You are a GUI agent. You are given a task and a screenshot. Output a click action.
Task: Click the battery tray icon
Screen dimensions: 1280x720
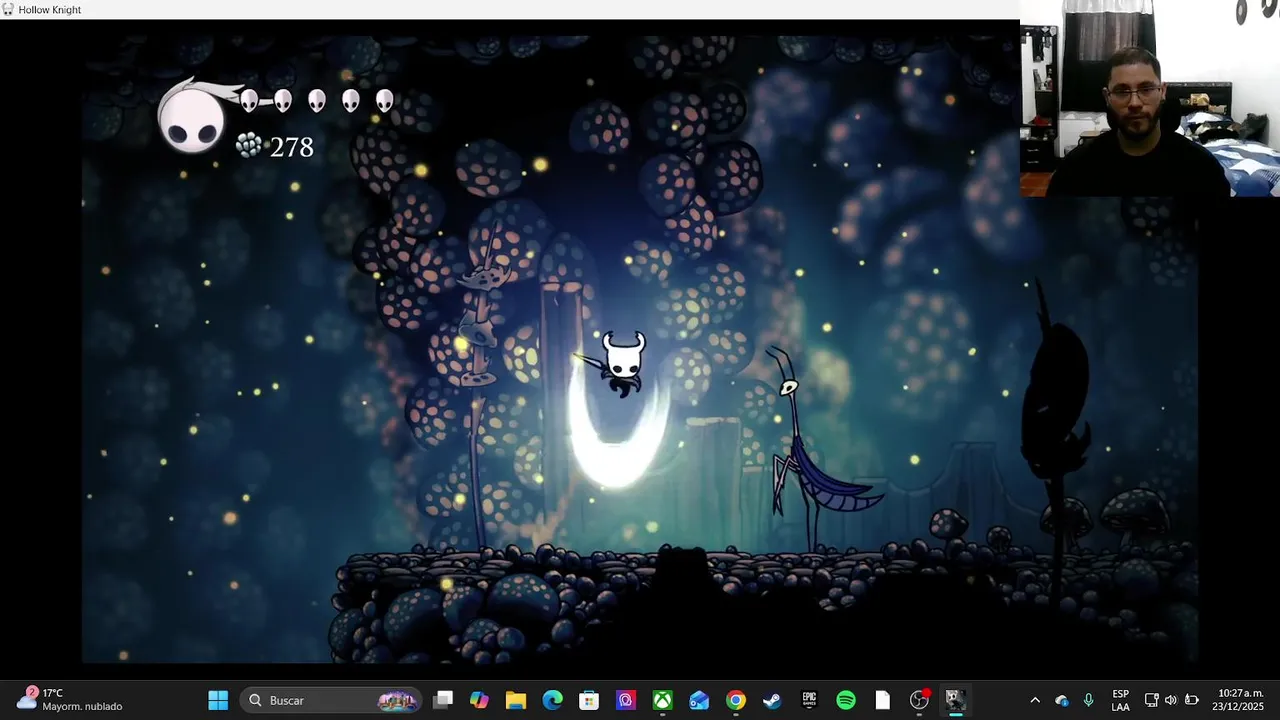[1192, 700]
